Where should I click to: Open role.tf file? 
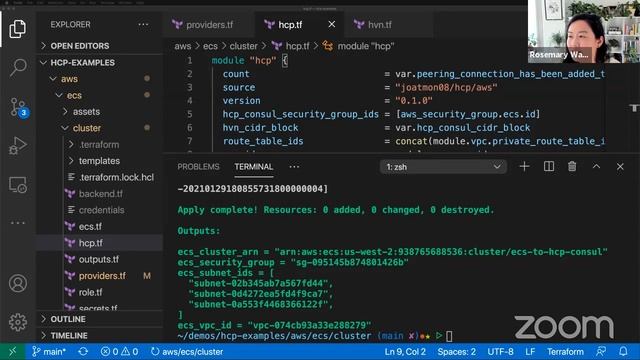click(x=100, y=292)
